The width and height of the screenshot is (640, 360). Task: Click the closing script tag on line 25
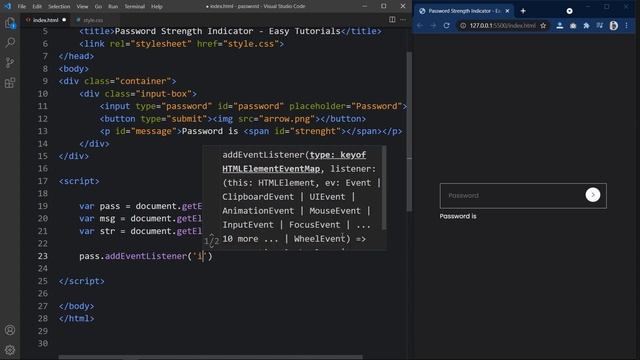(82, 281)
